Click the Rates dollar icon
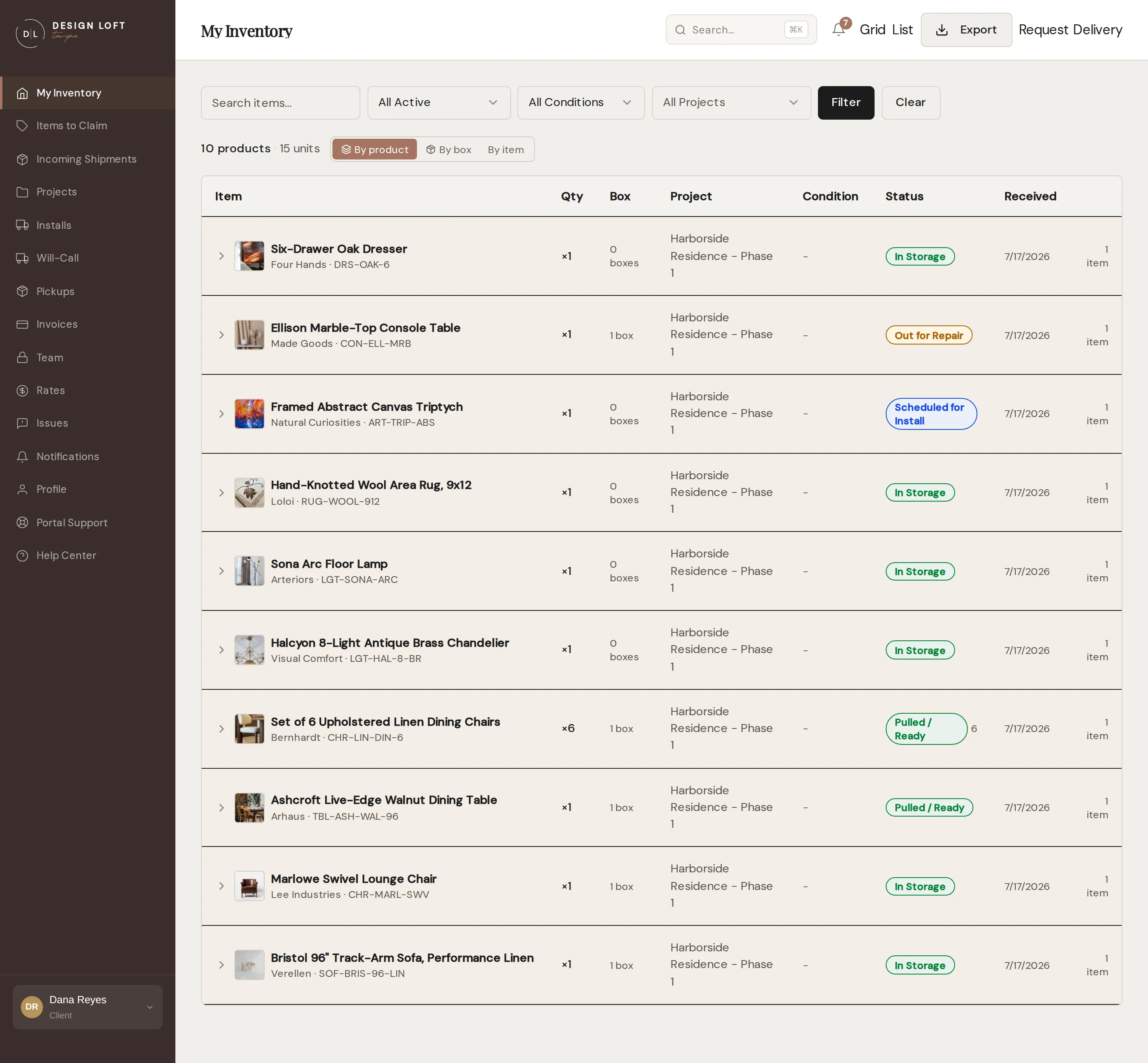The height and width of the screenshot is (1063, 1148). [x=22, y=390]
